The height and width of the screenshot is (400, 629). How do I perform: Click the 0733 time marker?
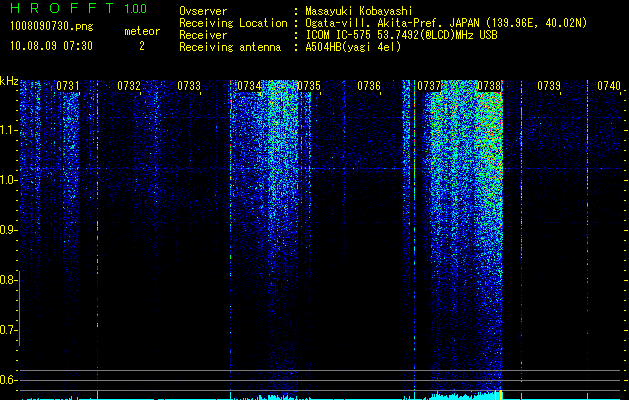[x=189, y=86]
